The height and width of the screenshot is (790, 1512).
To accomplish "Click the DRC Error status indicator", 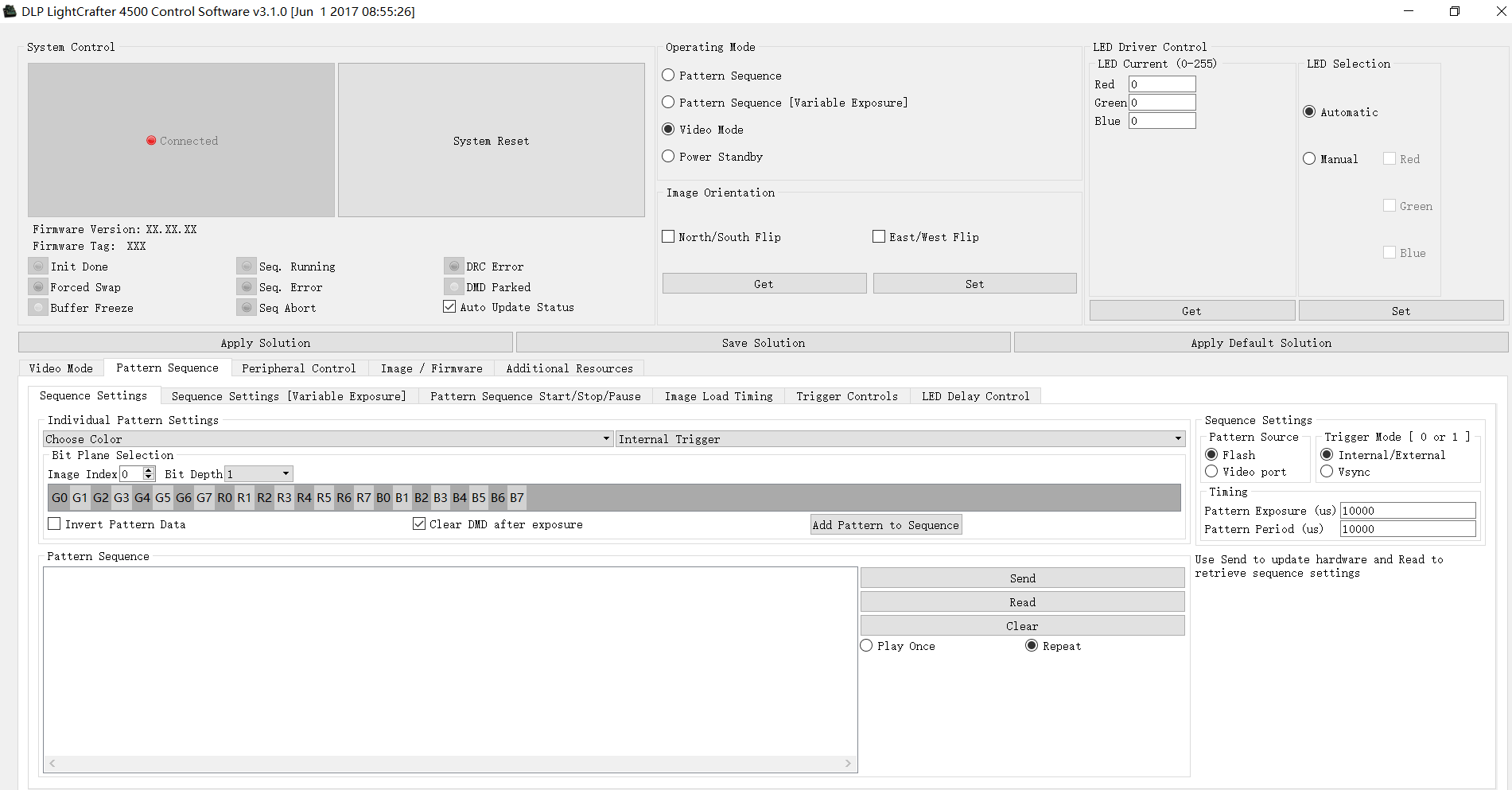I will [x=454, y=267].
